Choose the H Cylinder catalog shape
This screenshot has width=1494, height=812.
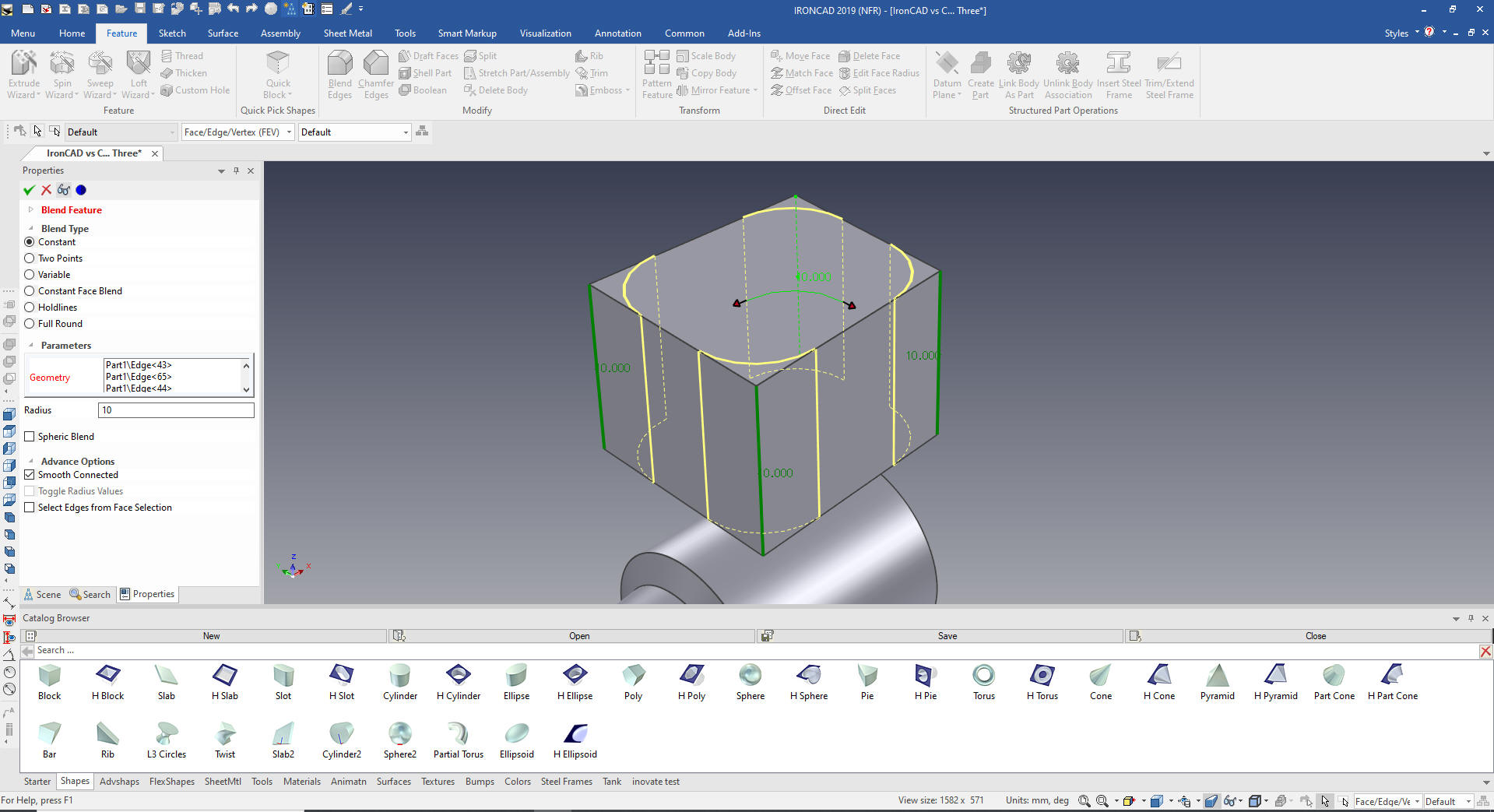coord(458,675)
